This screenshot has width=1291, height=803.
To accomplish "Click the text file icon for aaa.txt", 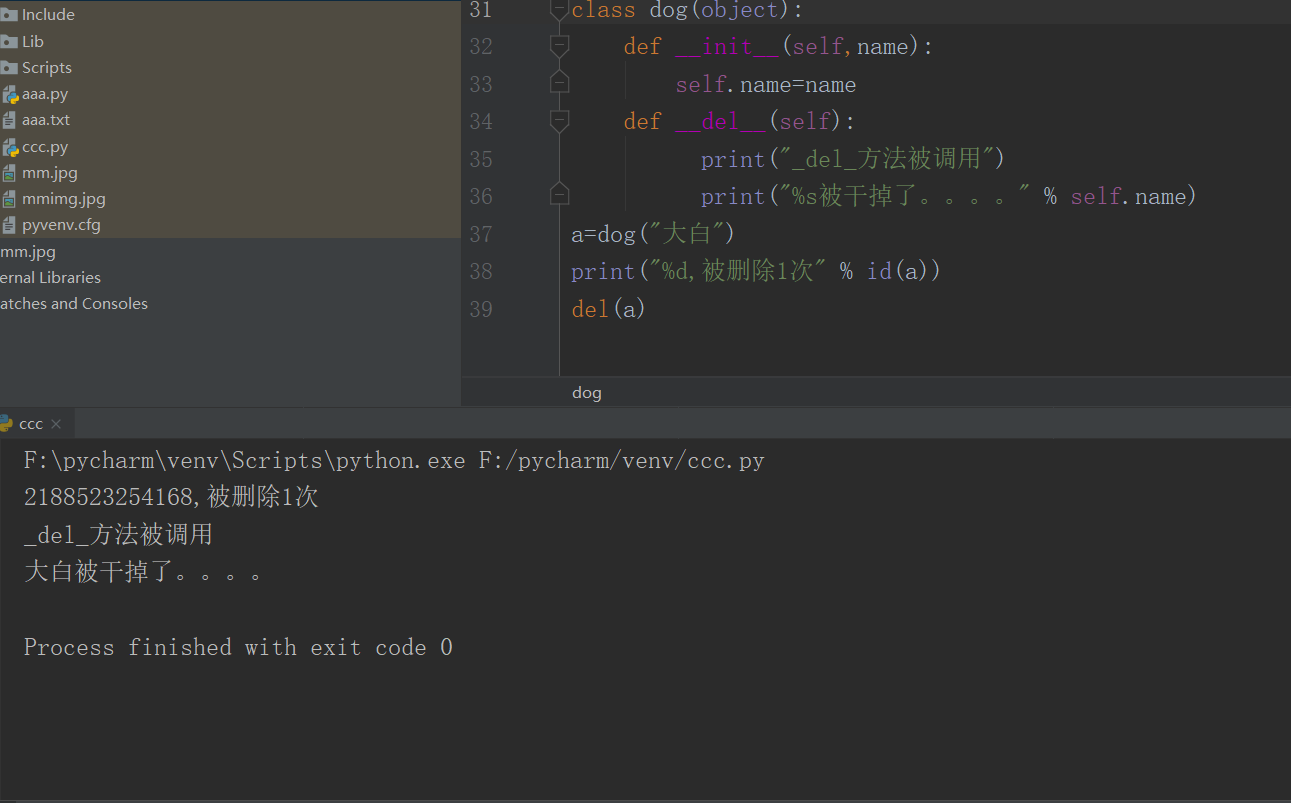I will (10, 120).
